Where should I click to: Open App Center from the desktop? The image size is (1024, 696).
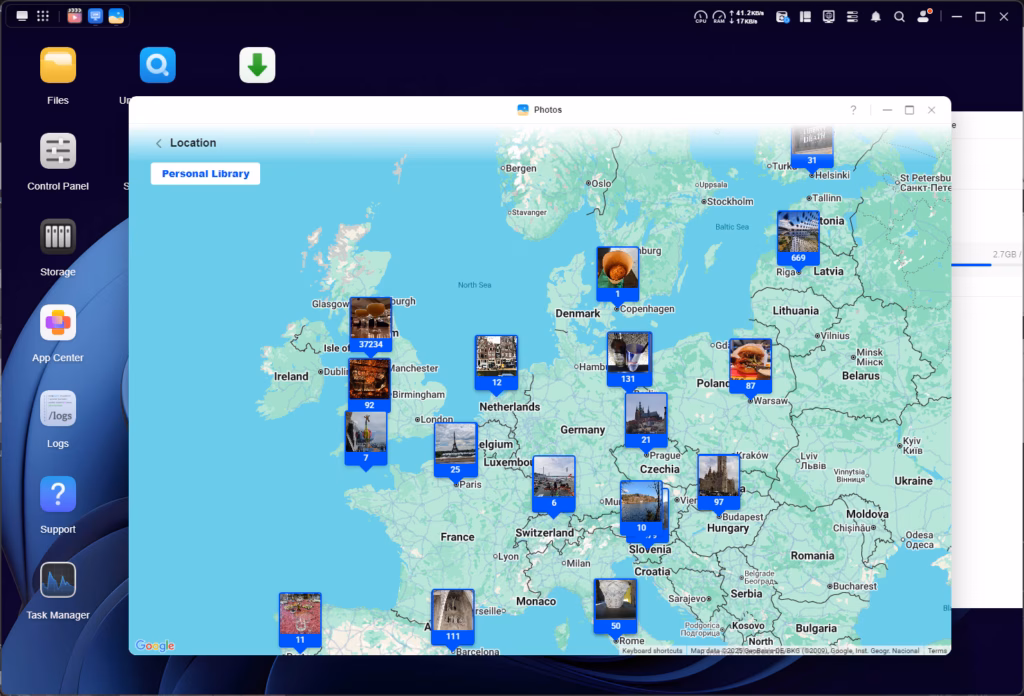[x=58, y=324]
